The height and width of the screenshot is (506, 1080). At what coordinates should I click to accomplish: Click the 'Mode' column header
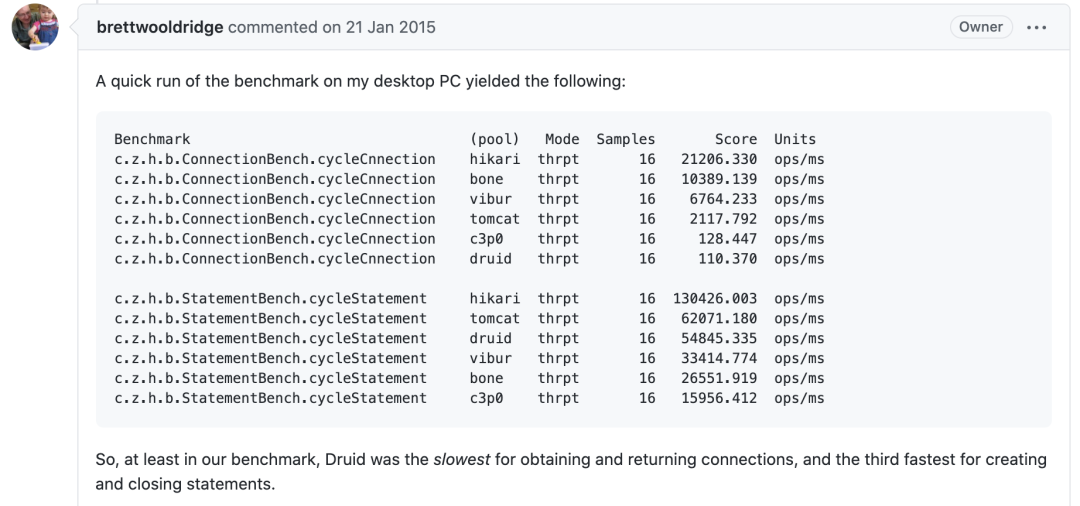click(x=562, y=139)
